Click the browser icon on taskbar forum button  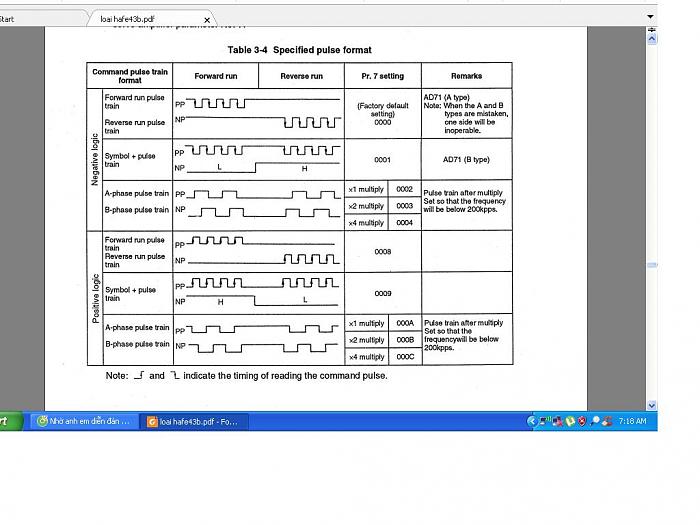click(x=42, y=421)
